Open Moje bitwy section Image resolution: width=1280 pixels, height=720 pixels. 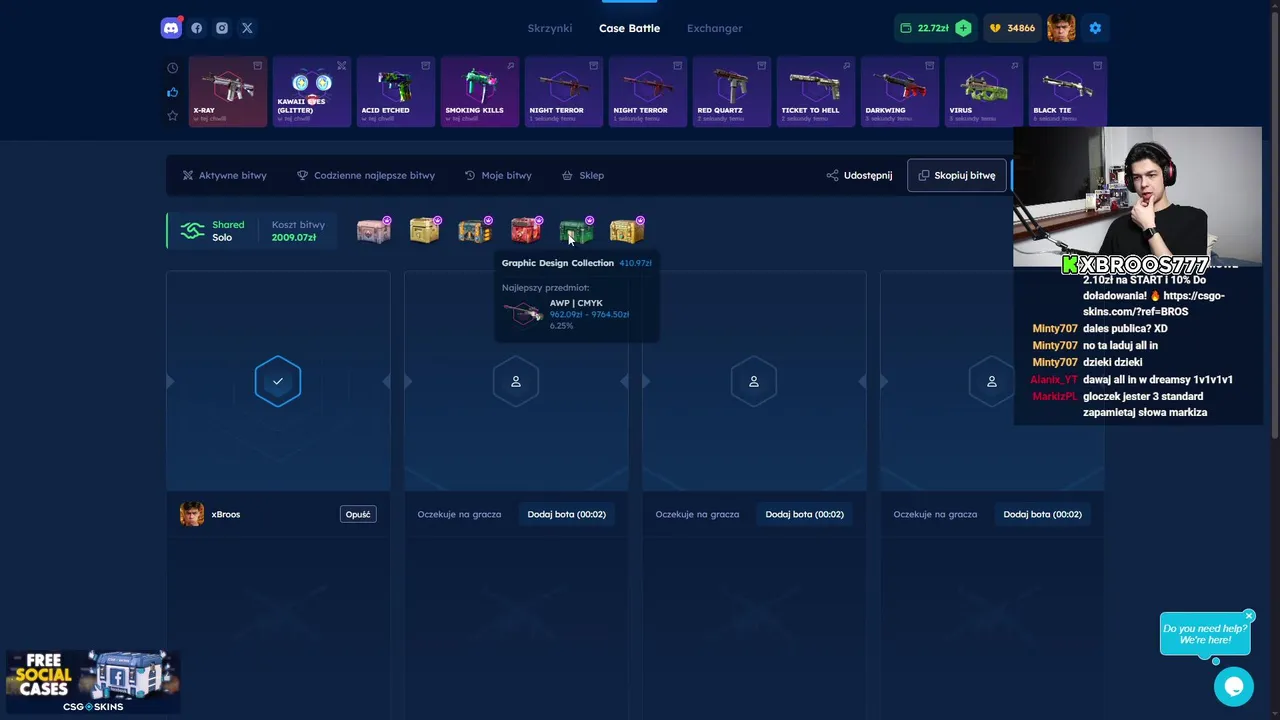tap(498, 175)
